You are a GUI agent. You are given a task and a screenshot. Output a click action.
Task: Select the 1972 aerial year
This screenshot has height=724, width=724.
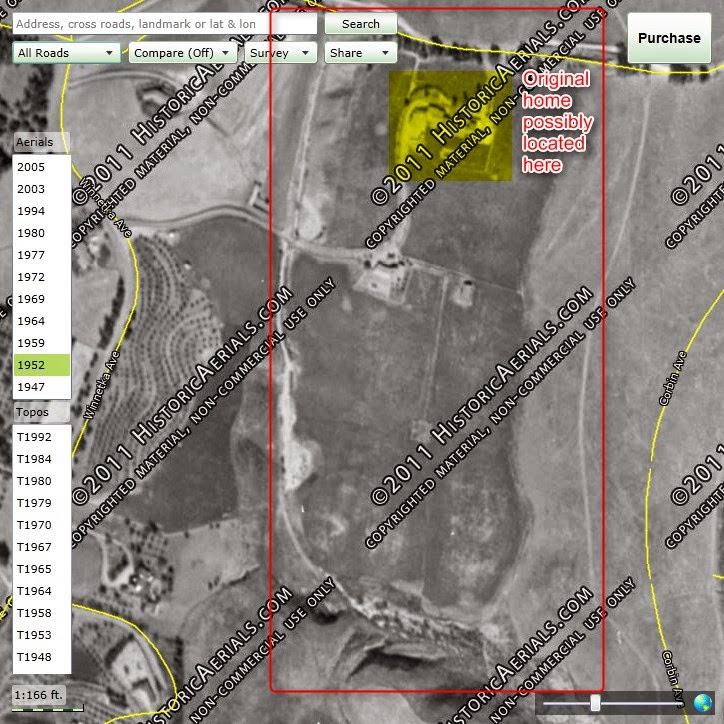point(42,277)
